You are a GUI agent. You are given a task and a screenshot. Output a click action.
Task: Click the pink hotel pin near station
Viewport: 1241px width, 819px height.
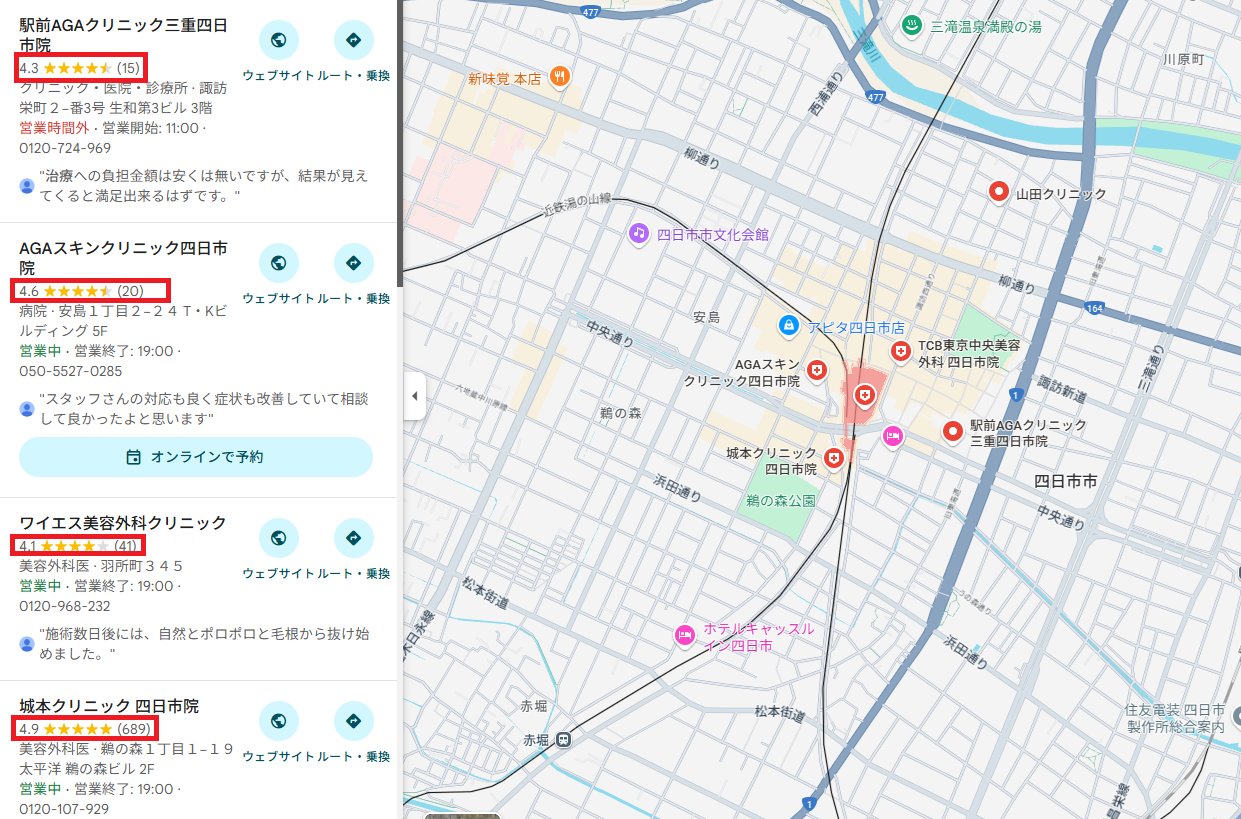coord(893,436)
